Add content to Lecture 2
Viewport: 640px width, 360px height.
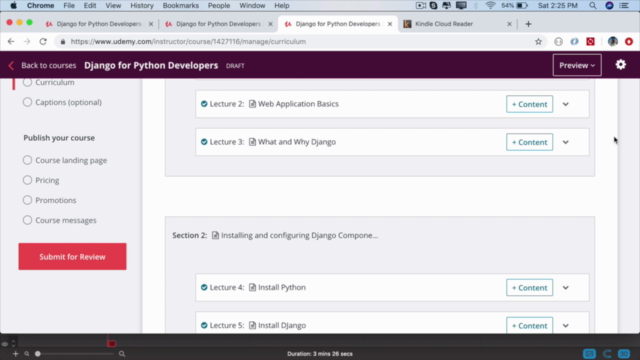click(x=529, y=104)
